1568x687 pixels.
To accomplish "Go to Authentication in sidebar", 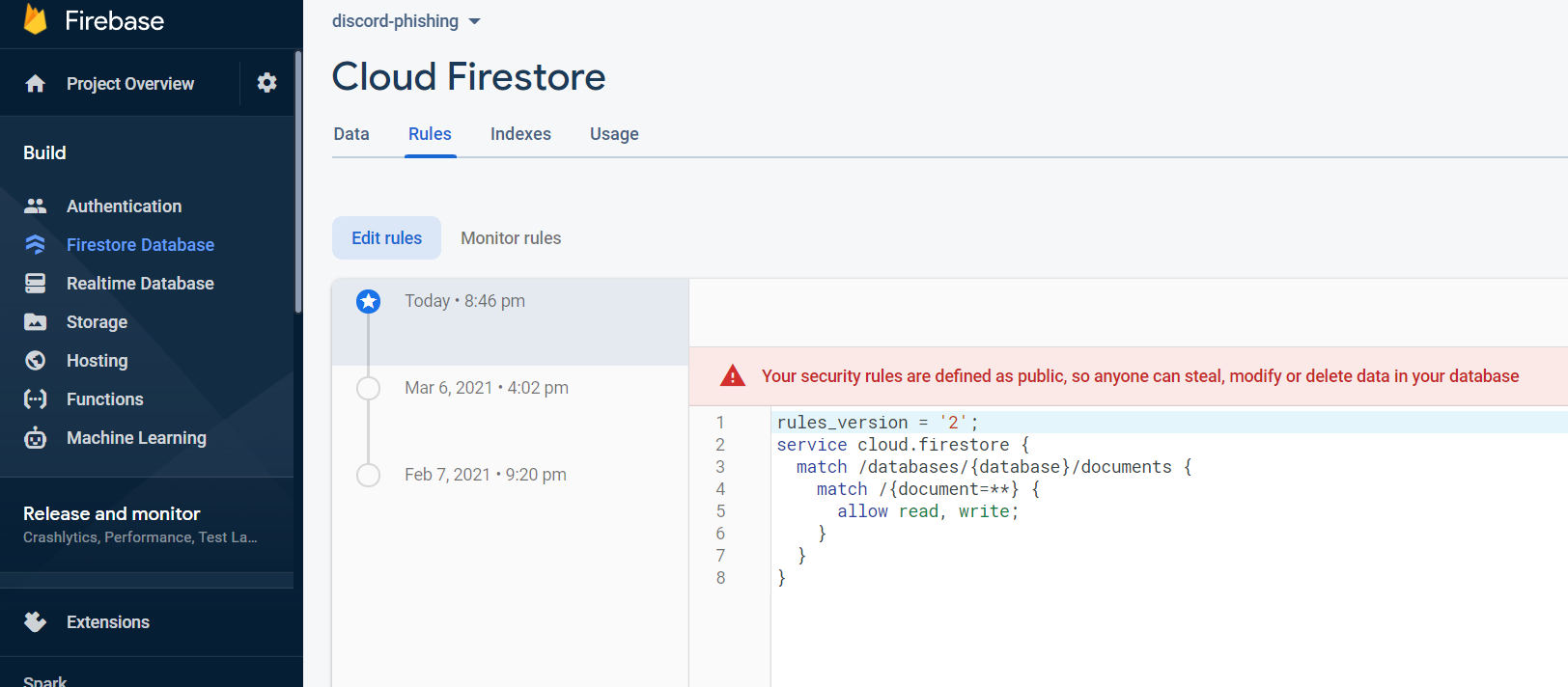I will click(x=124, y=206).
